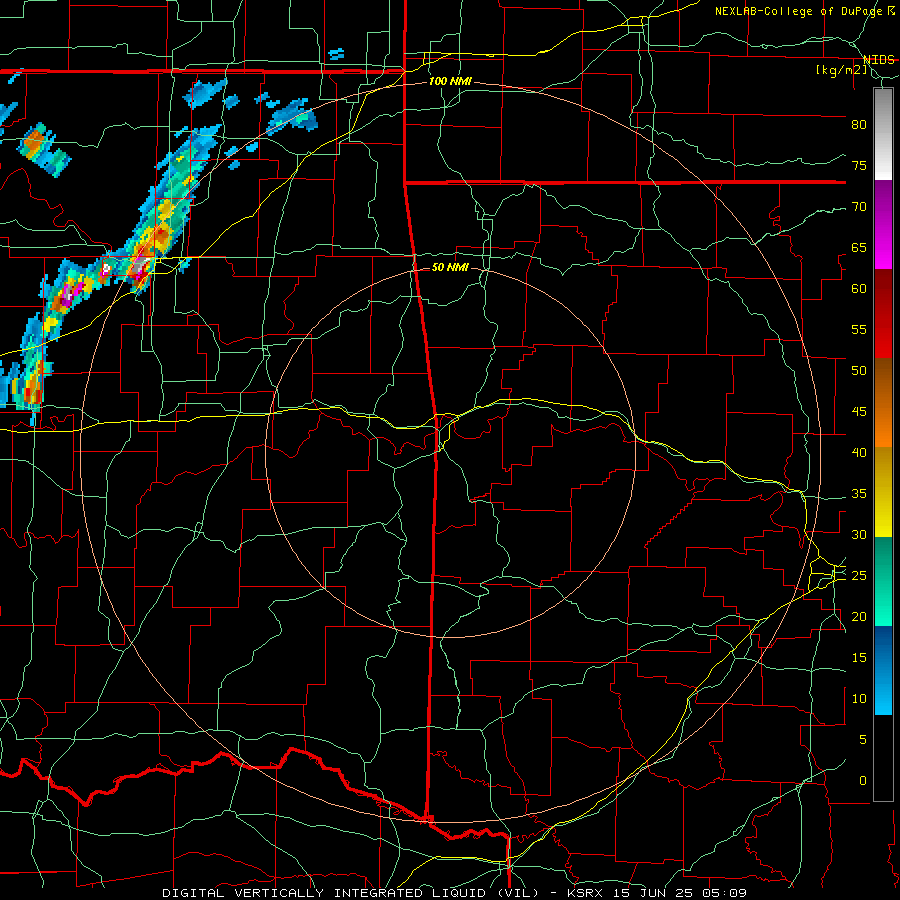900x900 pixels.
Task: Pick the bright red segment near 55
Action: pos(883,336)
